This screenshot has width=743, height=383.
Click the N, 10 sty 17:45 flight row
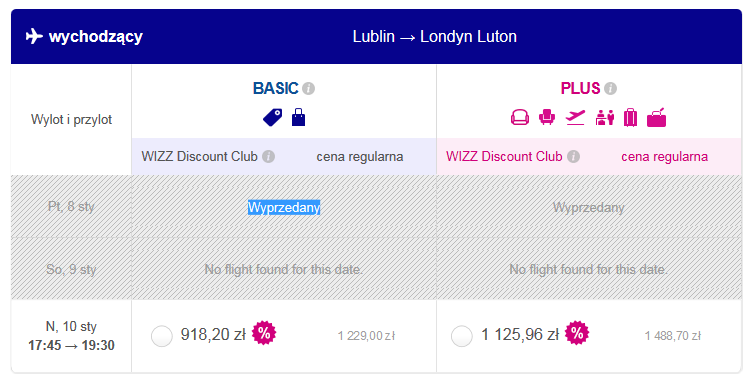376,336
